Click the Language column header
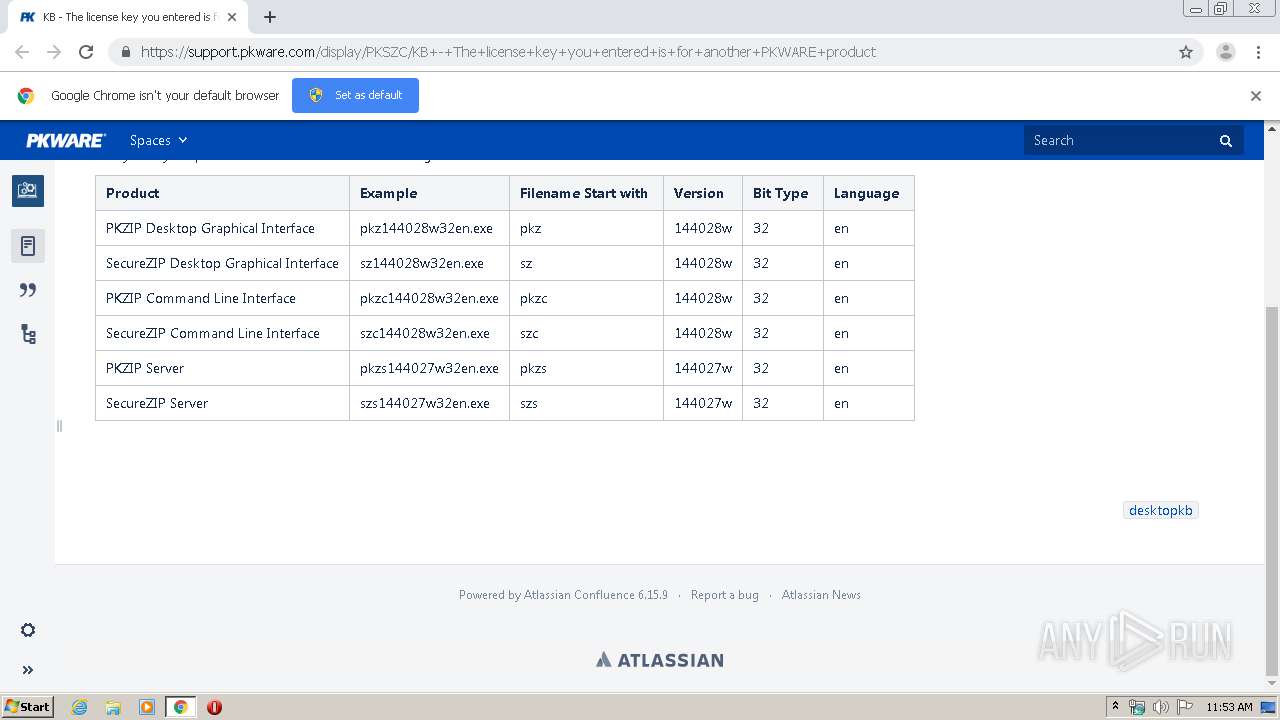Screen dimensions: 1280x720 pos(869,193)
